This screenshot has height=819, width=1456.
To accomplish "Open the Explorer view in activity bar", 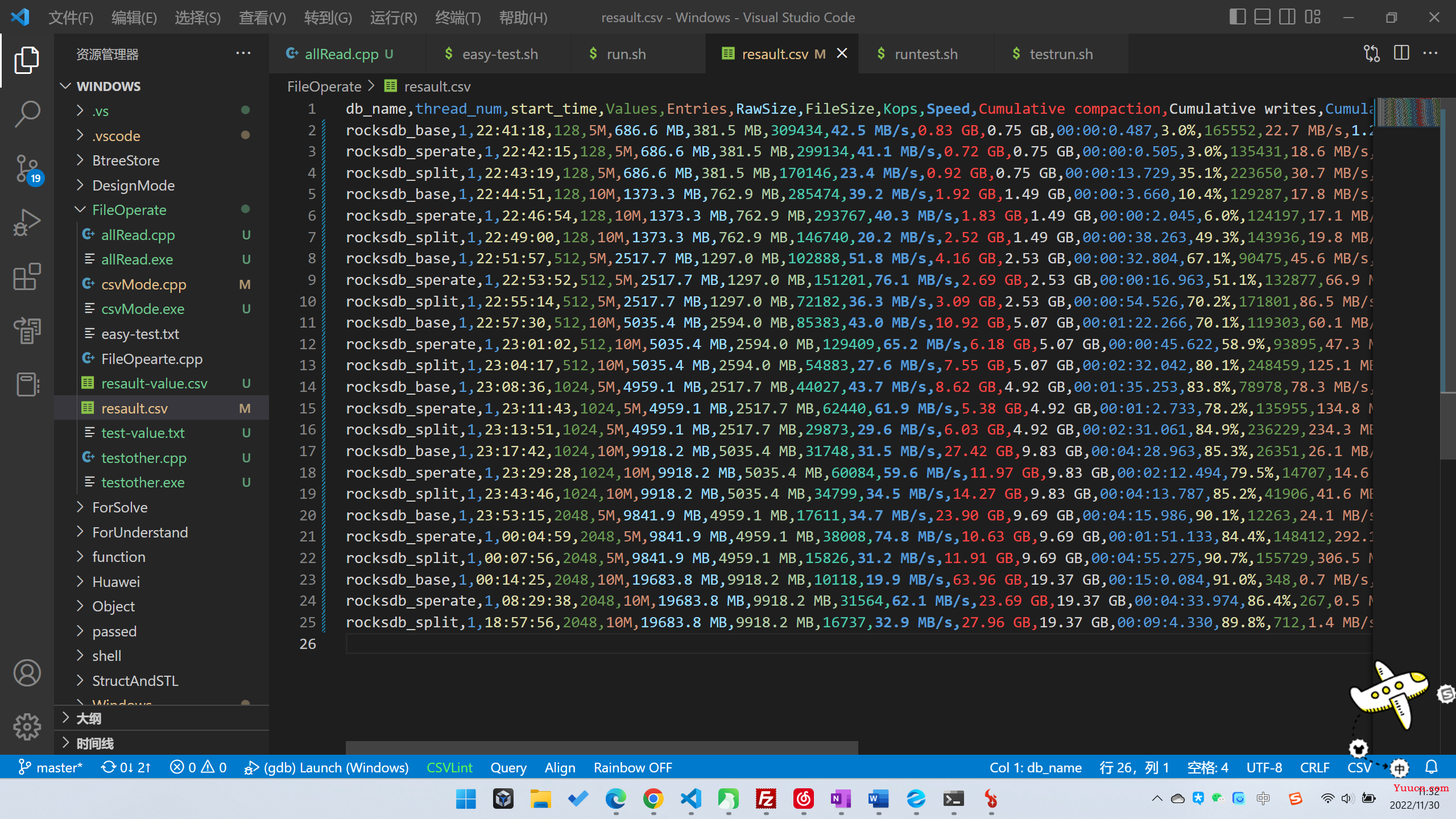I will point(27,60).
